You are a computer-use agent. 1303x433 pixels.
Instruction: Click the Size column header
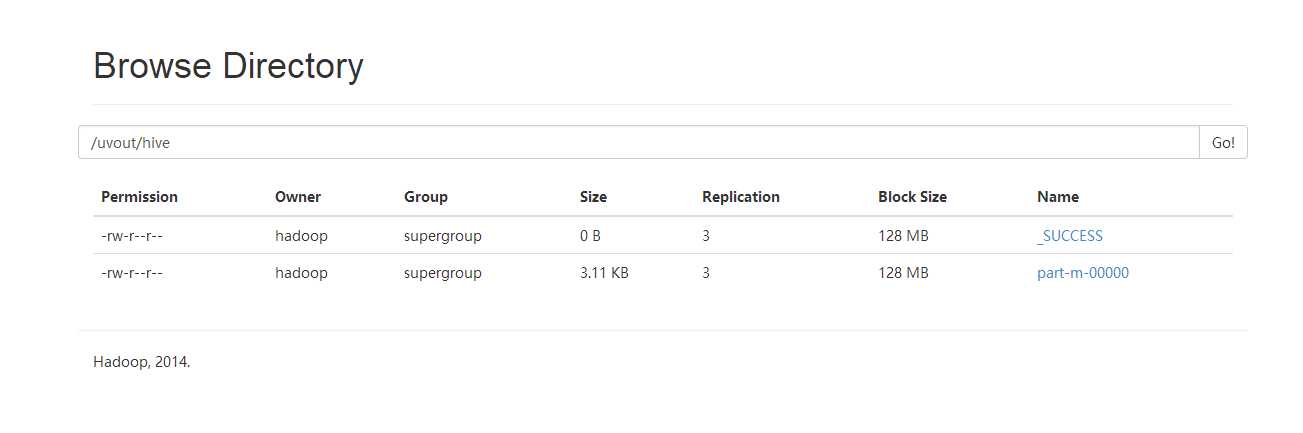click(593, 197)
